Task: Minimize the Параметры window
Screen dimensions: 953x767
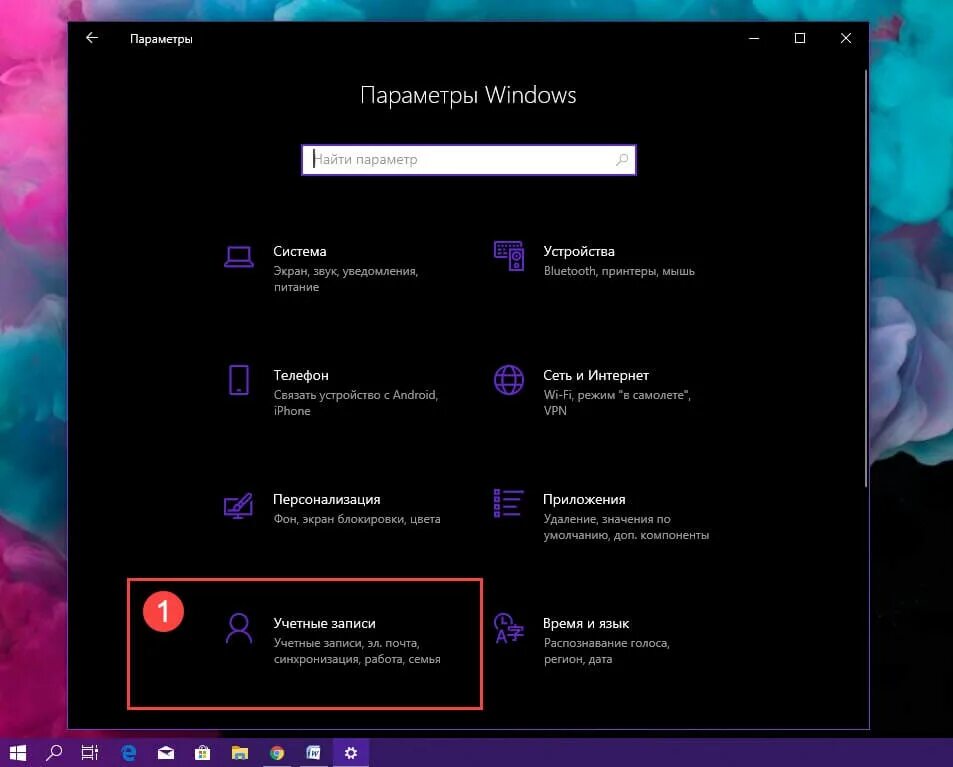Action: click(754, 38)
